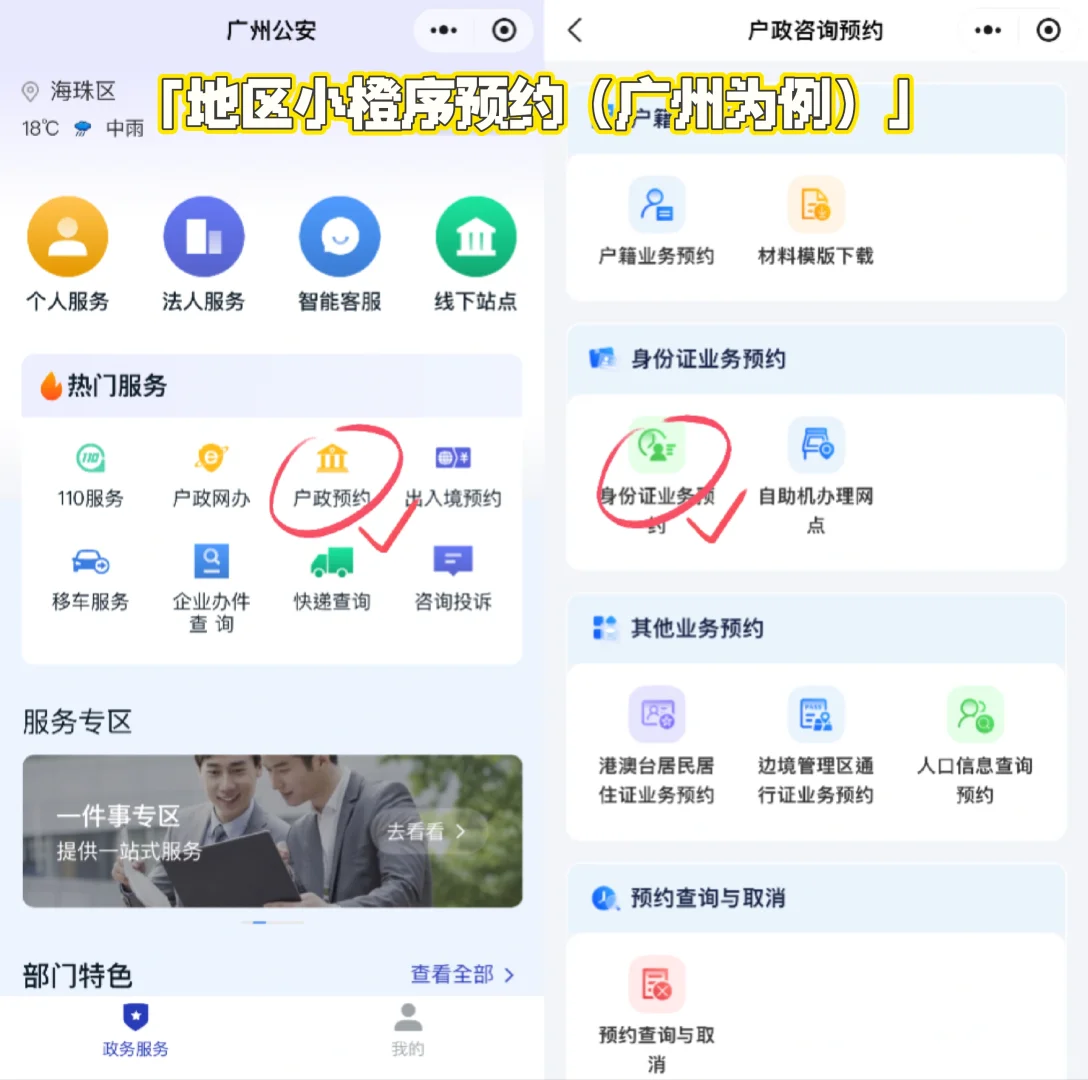Tap the 其他业务预约 section header
The height and width of the screenshot is (1080, 1088).
(x=816, y=628)
